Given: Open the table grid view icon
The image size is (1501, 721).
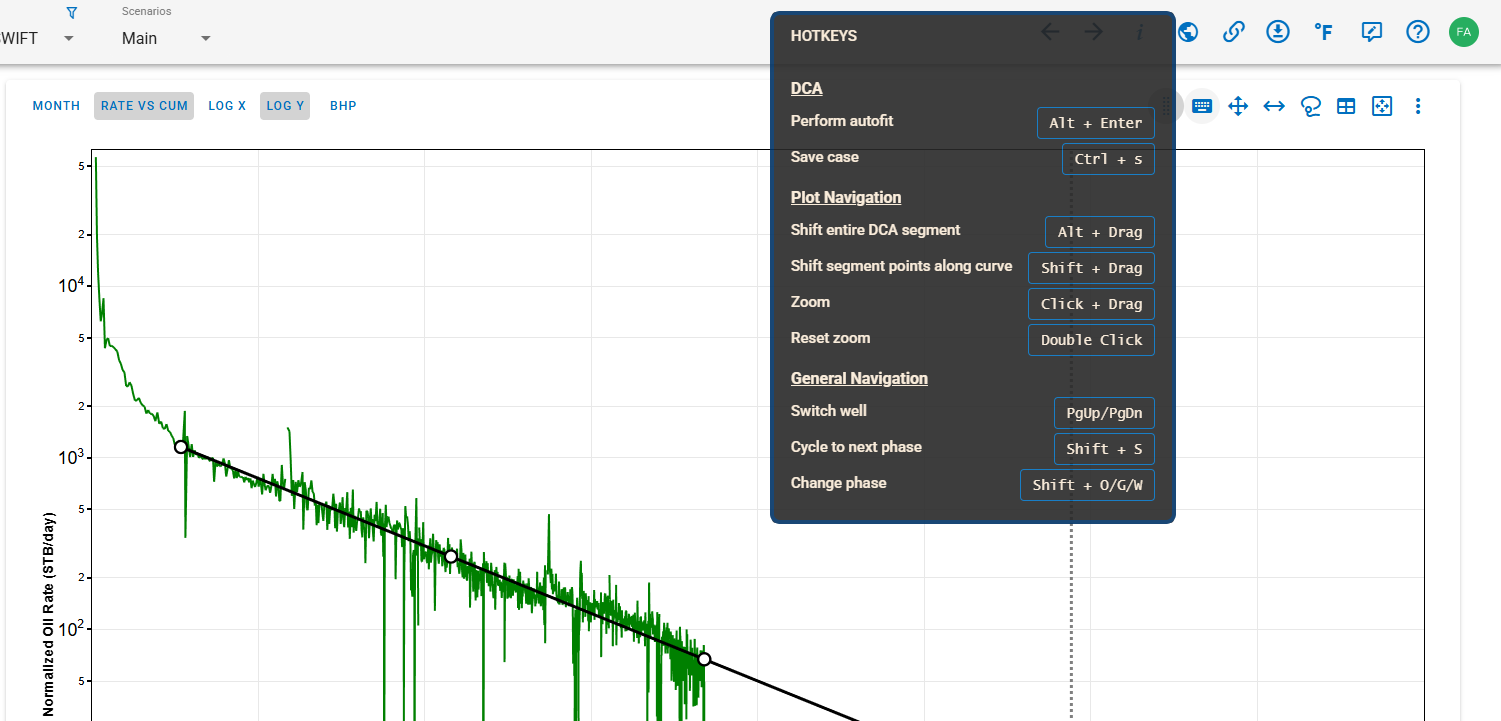Looking at the screenshot, I should tap(1346, 106).
